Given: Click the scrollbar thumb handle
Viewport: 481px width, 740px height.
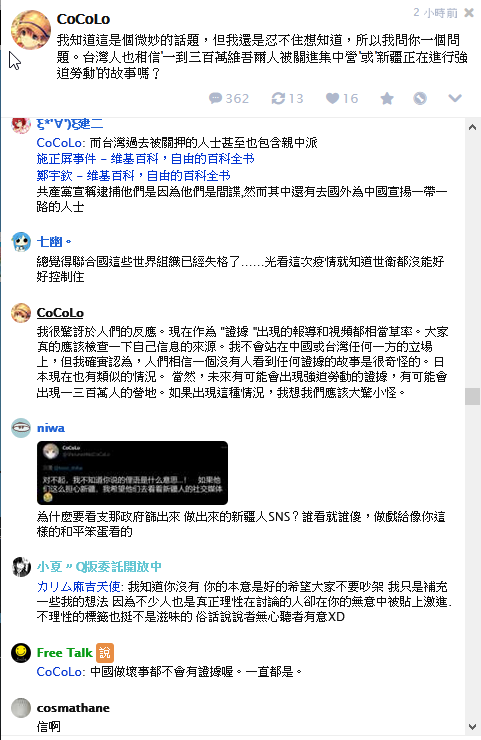Looking at the screenshot, I should [x=472, y=396].
